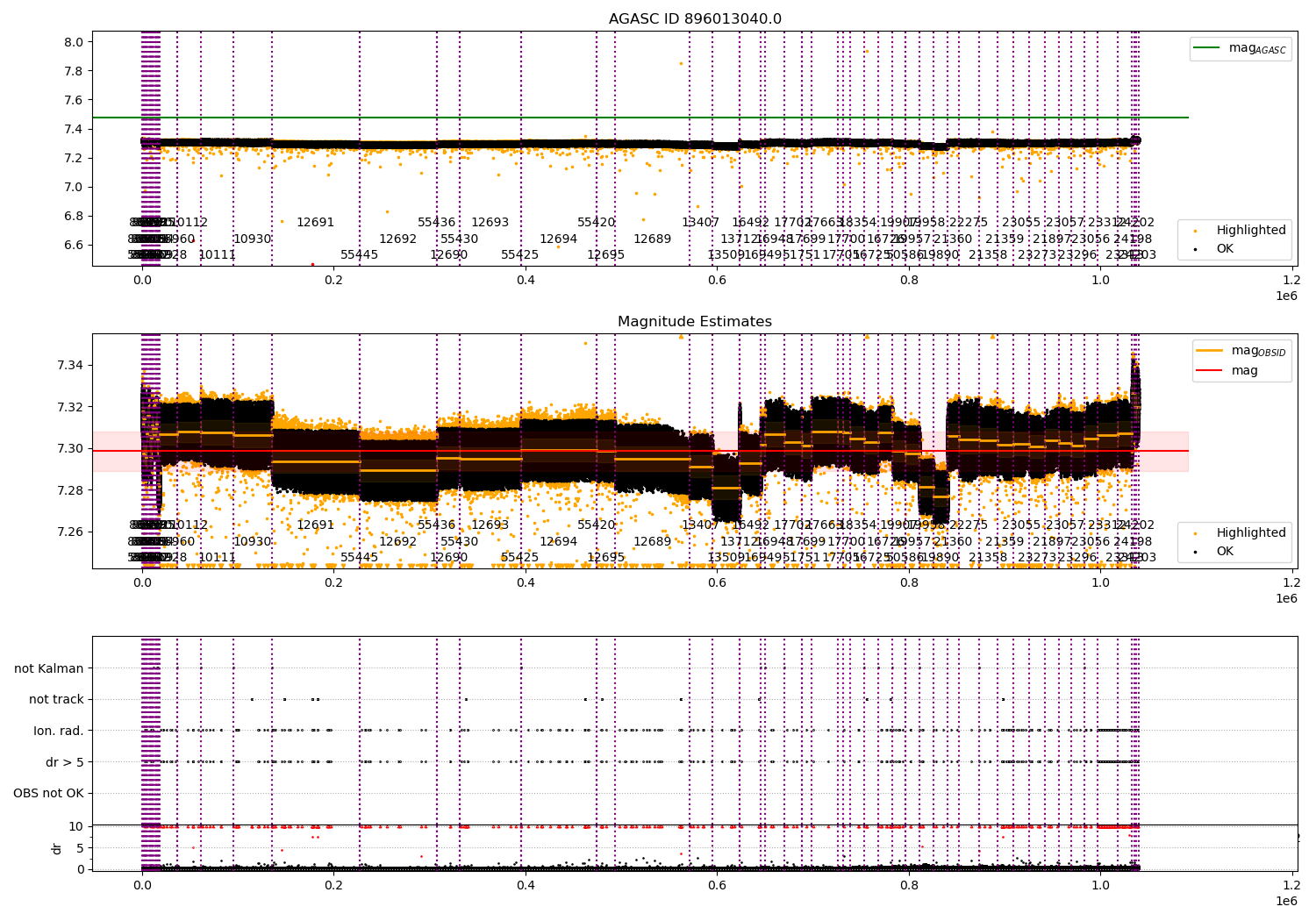
Task: Click the 7.4 tick on top plot
Action: click(x=74, y=129)
